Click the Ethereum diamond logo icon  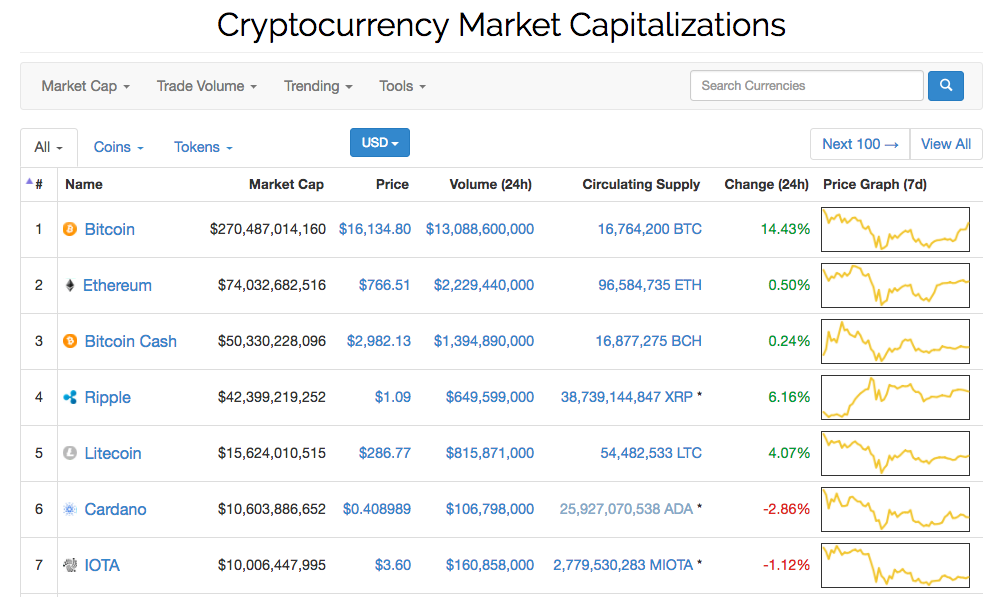70,285
